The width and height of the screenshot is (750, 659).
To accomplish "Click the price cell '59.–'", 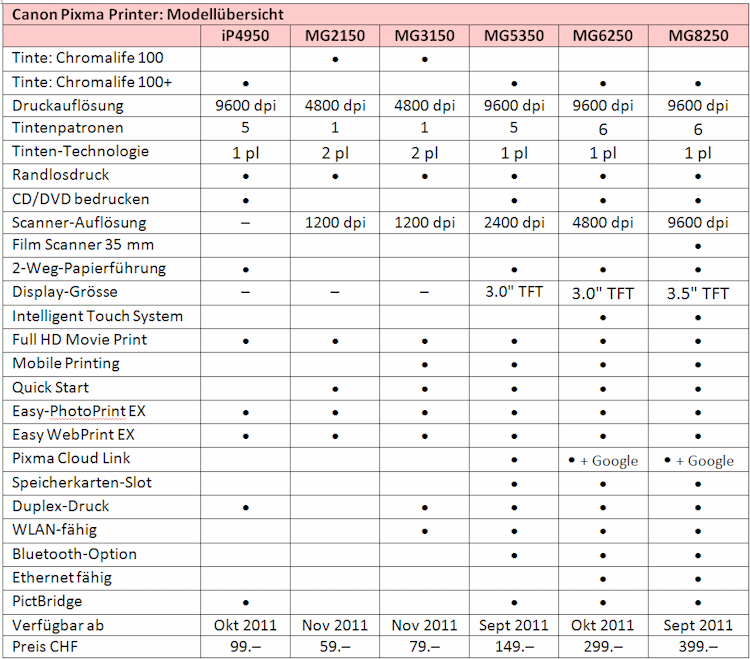I will pos(334,647).
